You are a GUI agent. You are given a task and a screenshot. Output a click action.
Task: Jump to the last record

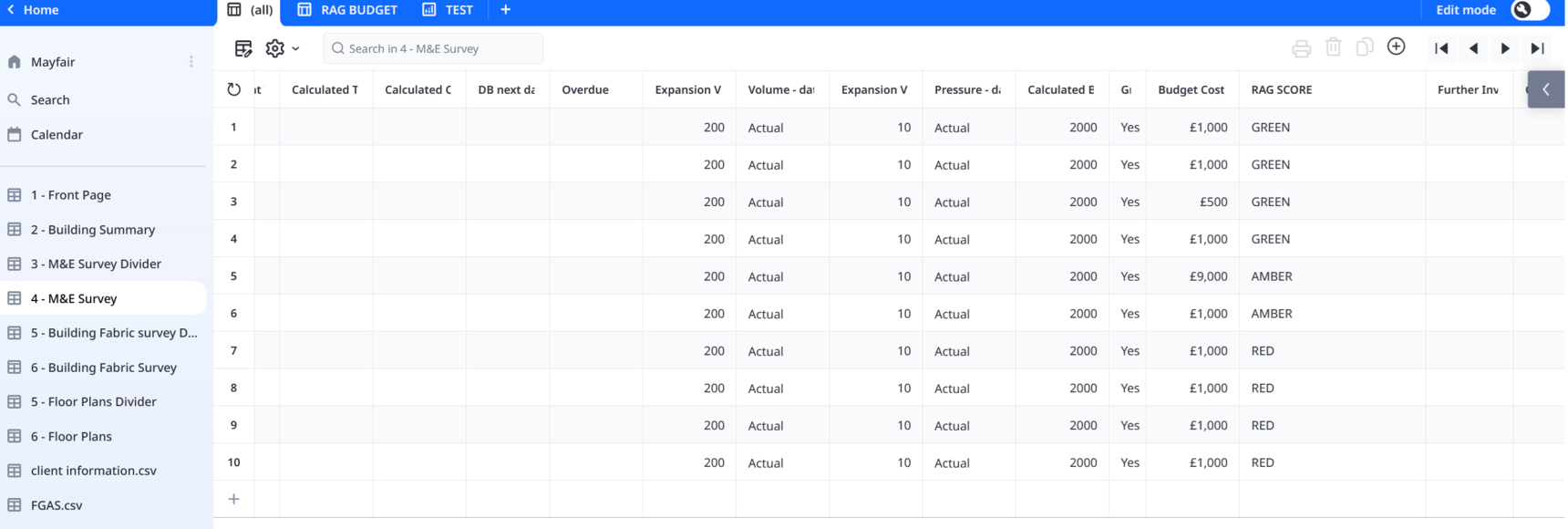pyautogui.click(x=1537, y=48)
